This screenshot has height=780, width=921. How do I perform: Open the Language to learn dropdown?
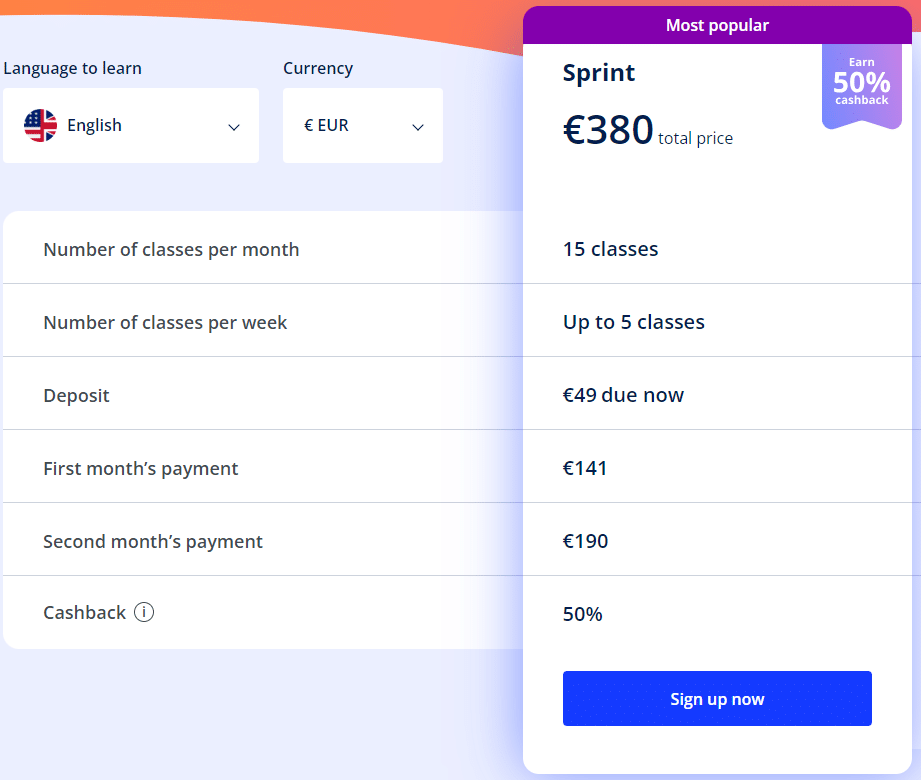point(131,125)
